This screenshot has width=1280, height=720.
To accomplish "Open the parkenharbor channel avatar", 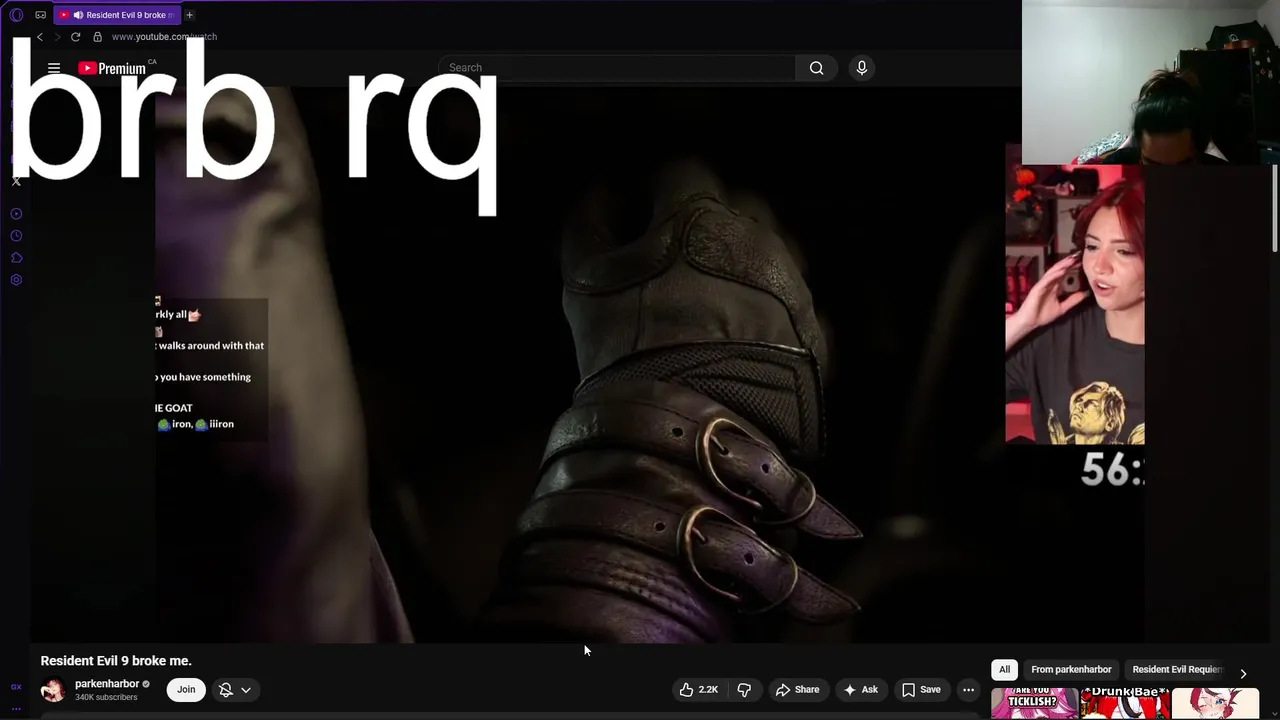I will coord(53,689).
